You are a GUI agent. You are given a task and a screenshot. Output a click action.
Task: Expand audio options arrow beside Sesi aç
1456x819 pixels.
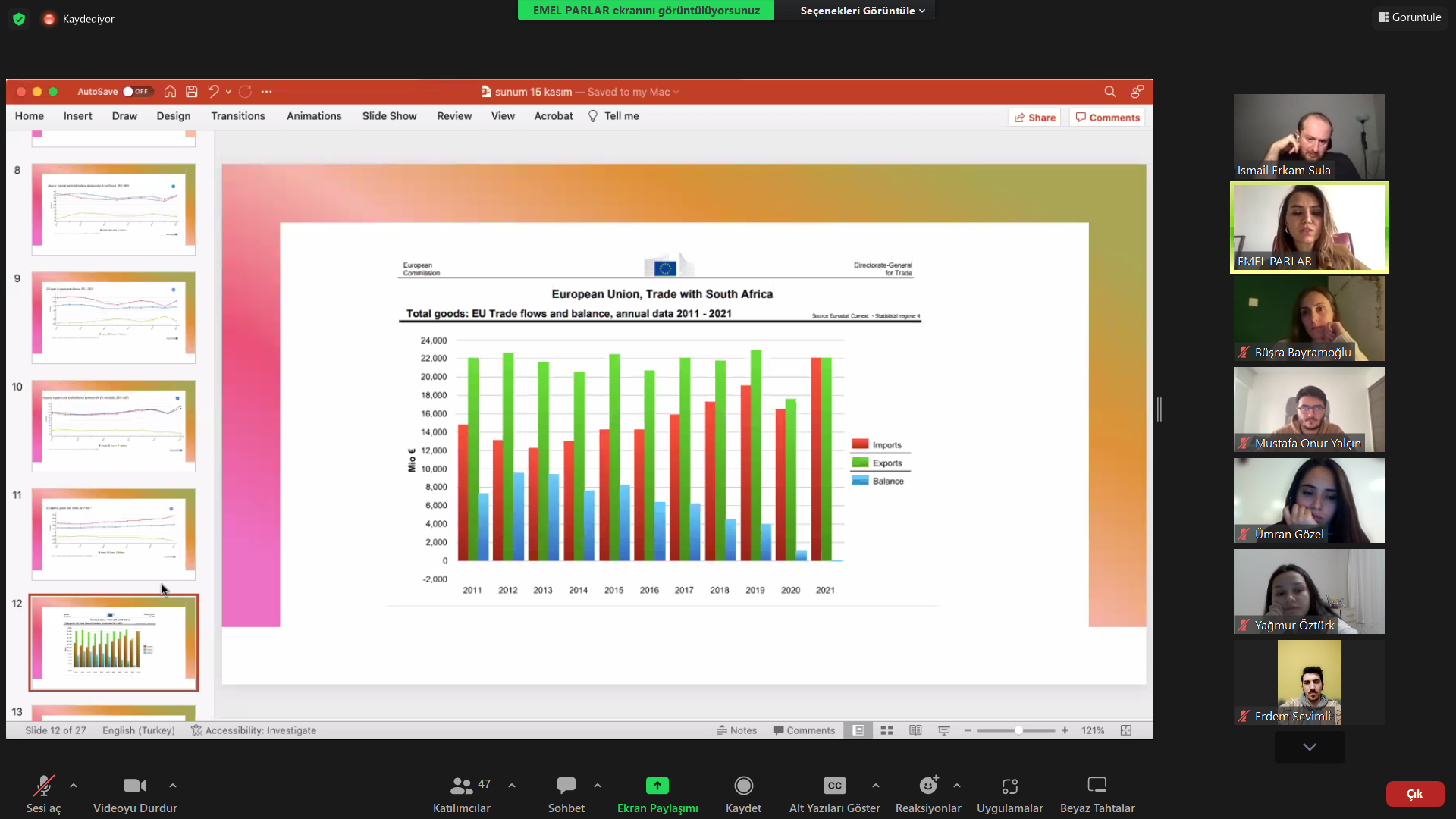point(74,786)
